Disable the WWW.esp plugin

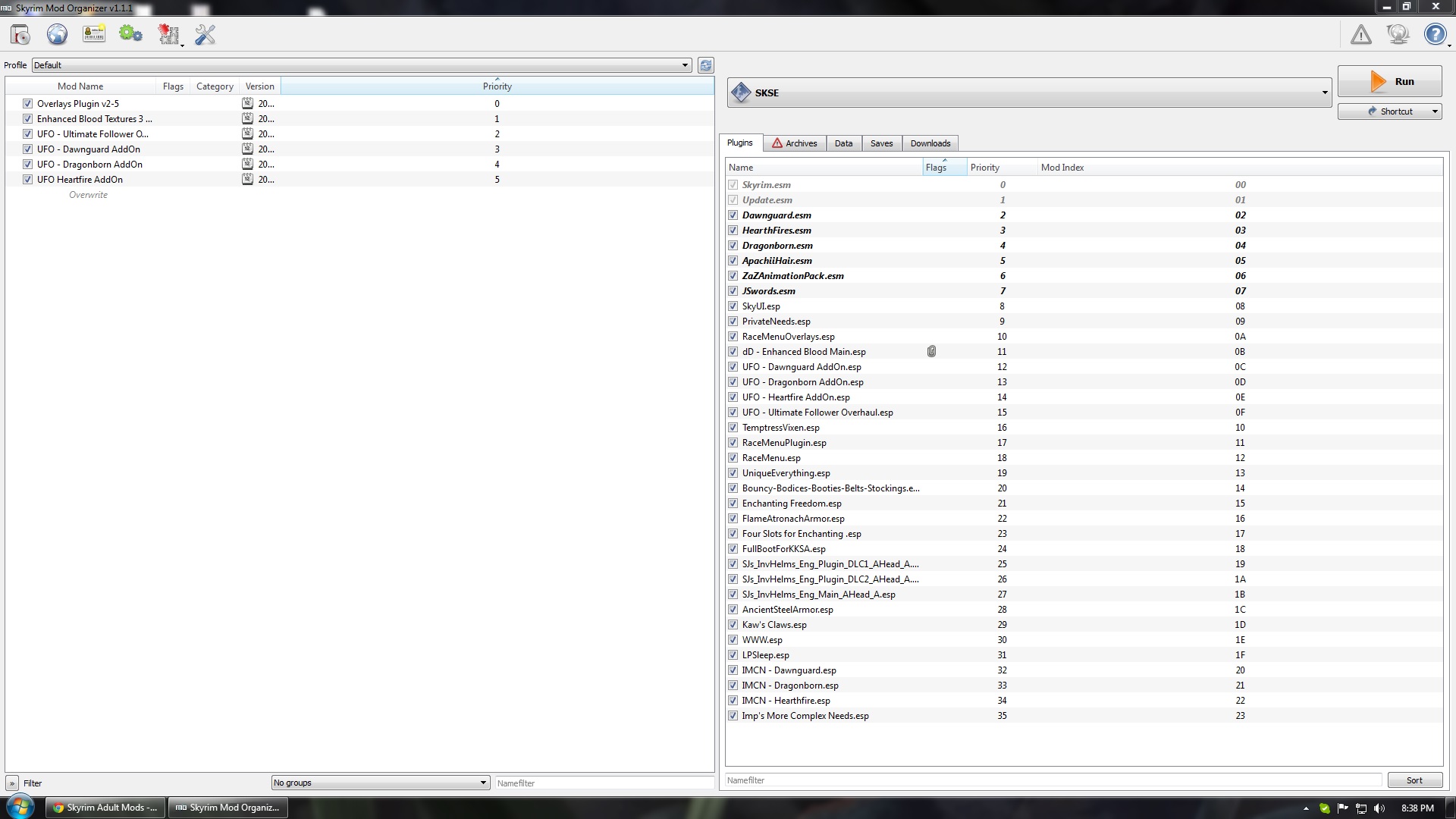point(733,640)
